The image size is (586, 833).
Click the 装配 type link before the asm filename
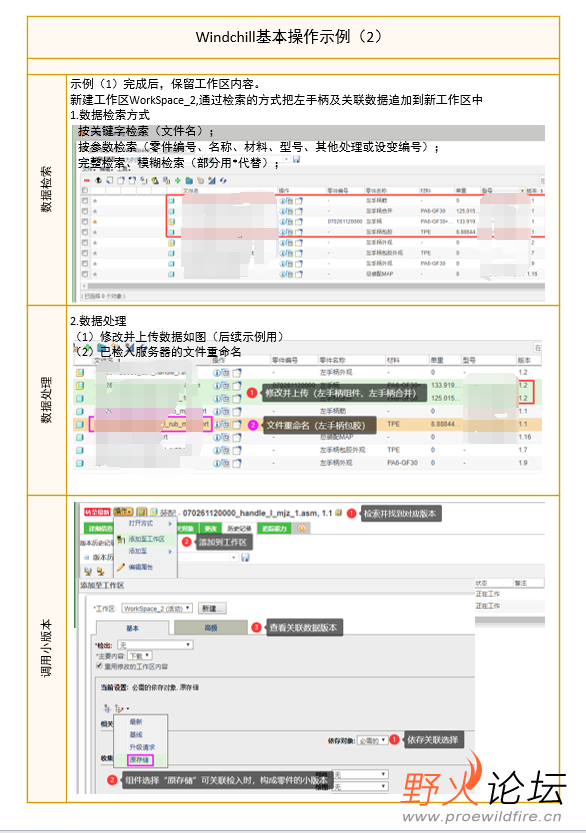pyautogui.click(x=168, y=513)
